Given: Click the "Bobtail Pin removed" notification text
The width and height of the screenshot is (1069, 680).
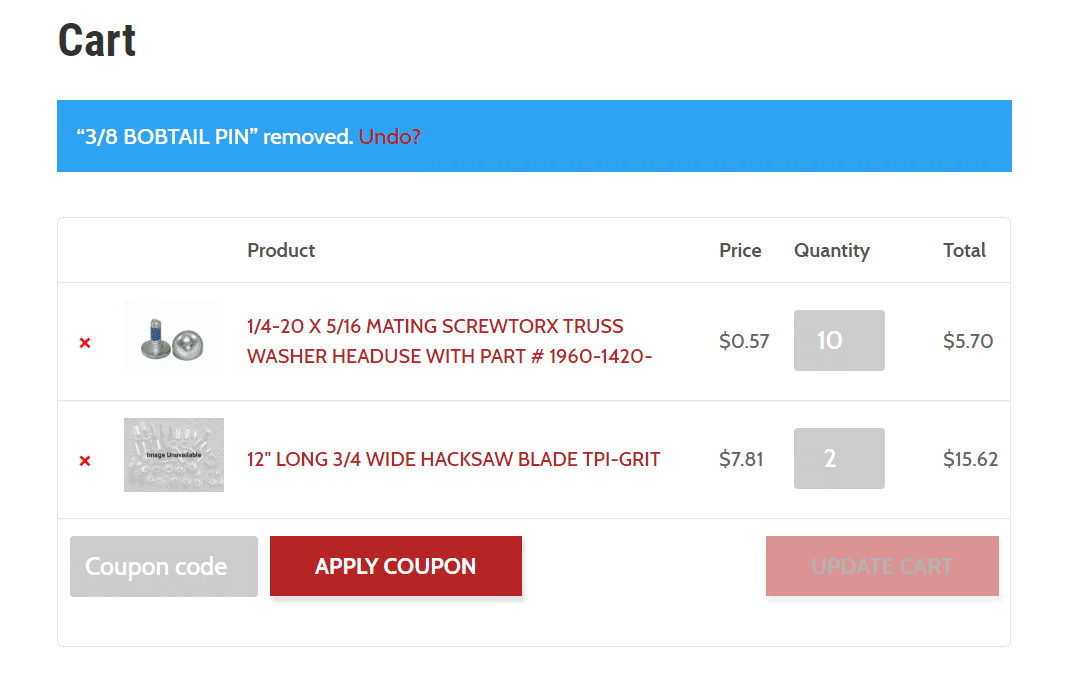Looking at the screenshot, I should coord(215,136).
